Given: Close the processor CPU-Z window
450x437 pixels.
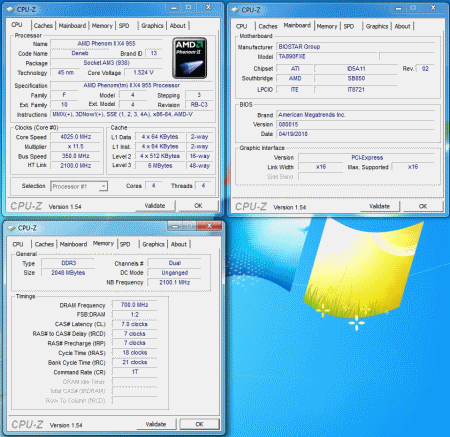Looking at the screenshot, I should click(208, 7).
